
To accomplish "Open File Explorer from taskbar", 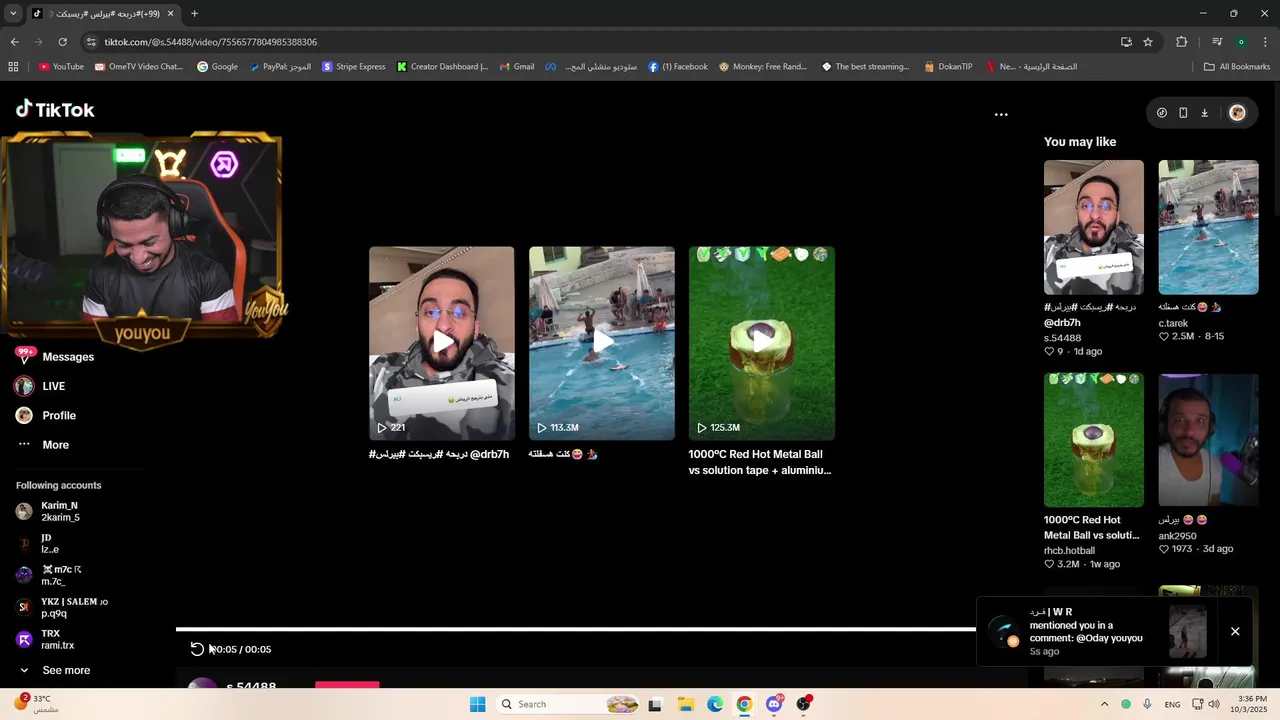I will [685, 704].
